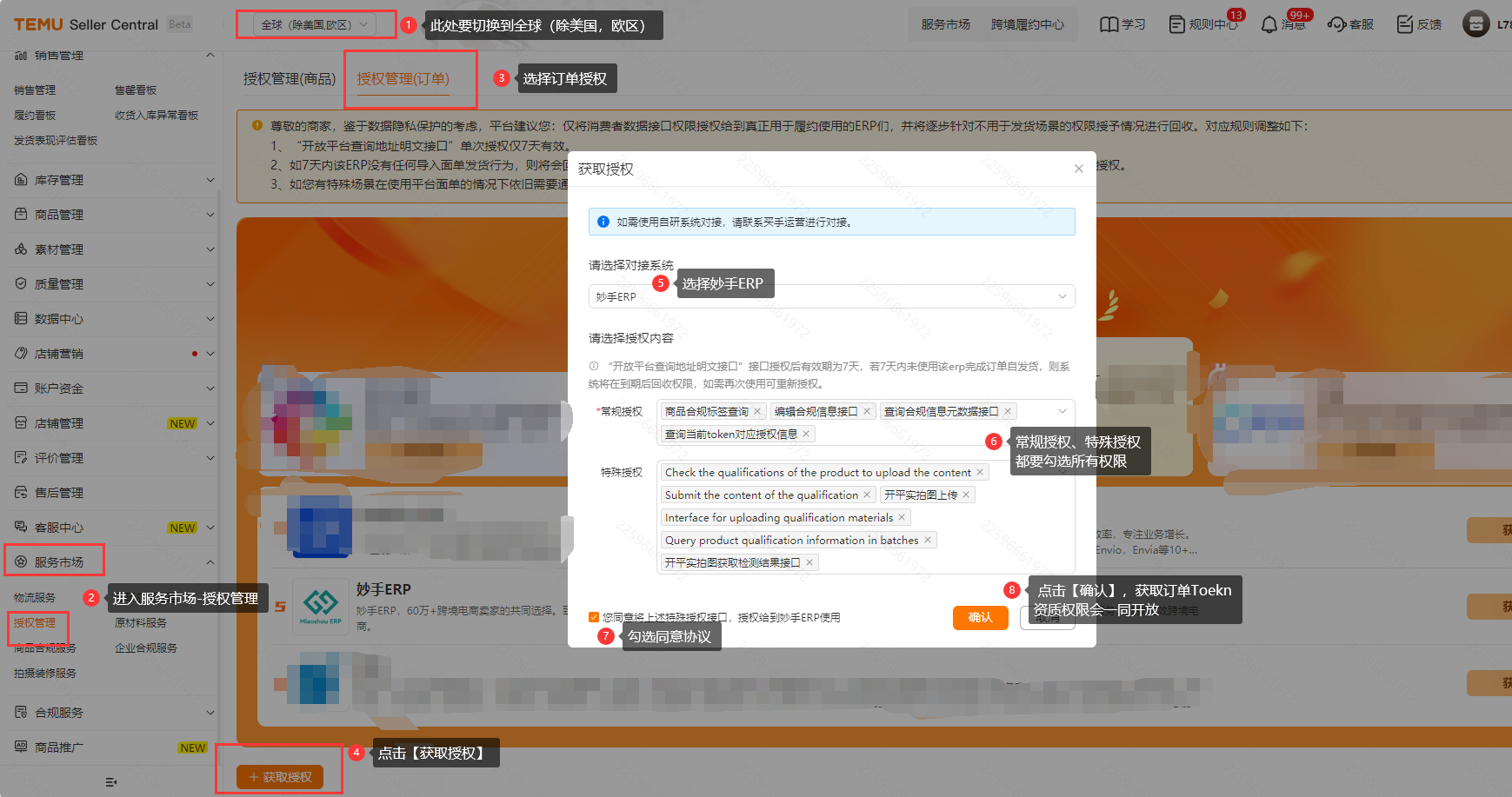The height and width of the screenshot is (797, 1512).
Task: Click the 商品推广 icon in sidebar
Action: point(21,747)
